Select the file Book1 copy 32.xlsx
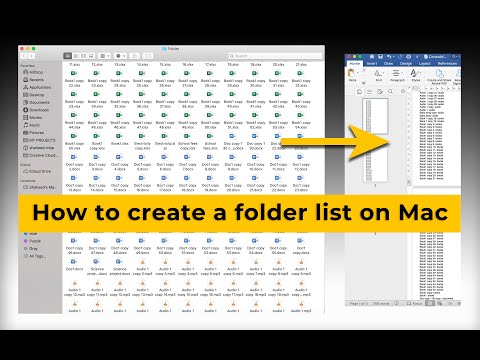Screen dimensions: 480x360 (301, 79)
